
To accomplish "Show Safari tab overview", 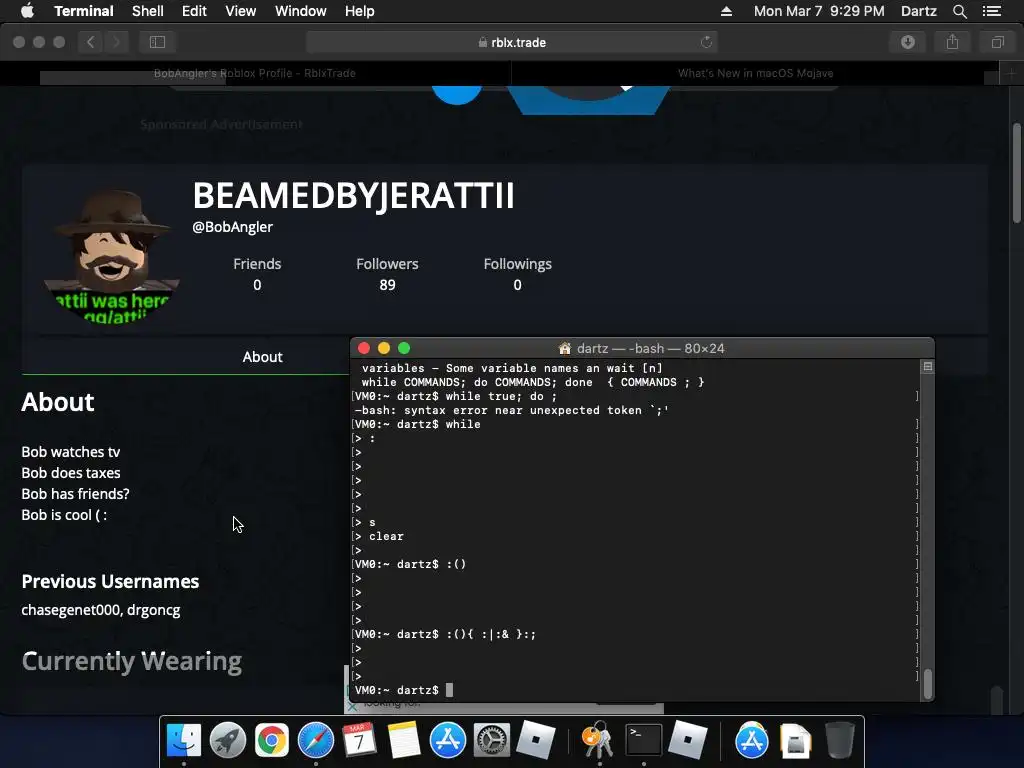I will 997,42.
